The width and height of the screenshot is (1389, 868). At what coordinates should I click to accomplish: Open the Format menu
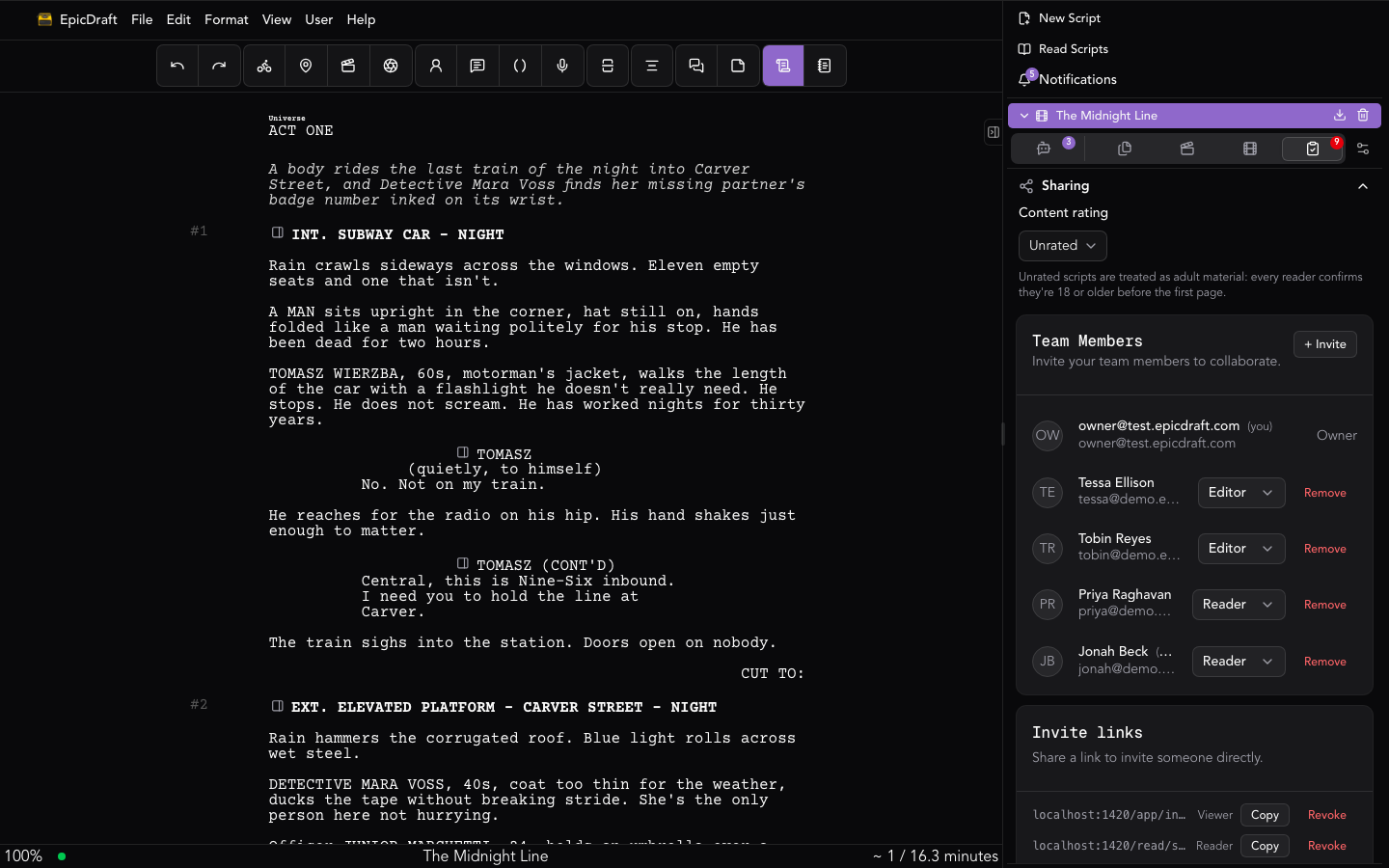(227, 19)
